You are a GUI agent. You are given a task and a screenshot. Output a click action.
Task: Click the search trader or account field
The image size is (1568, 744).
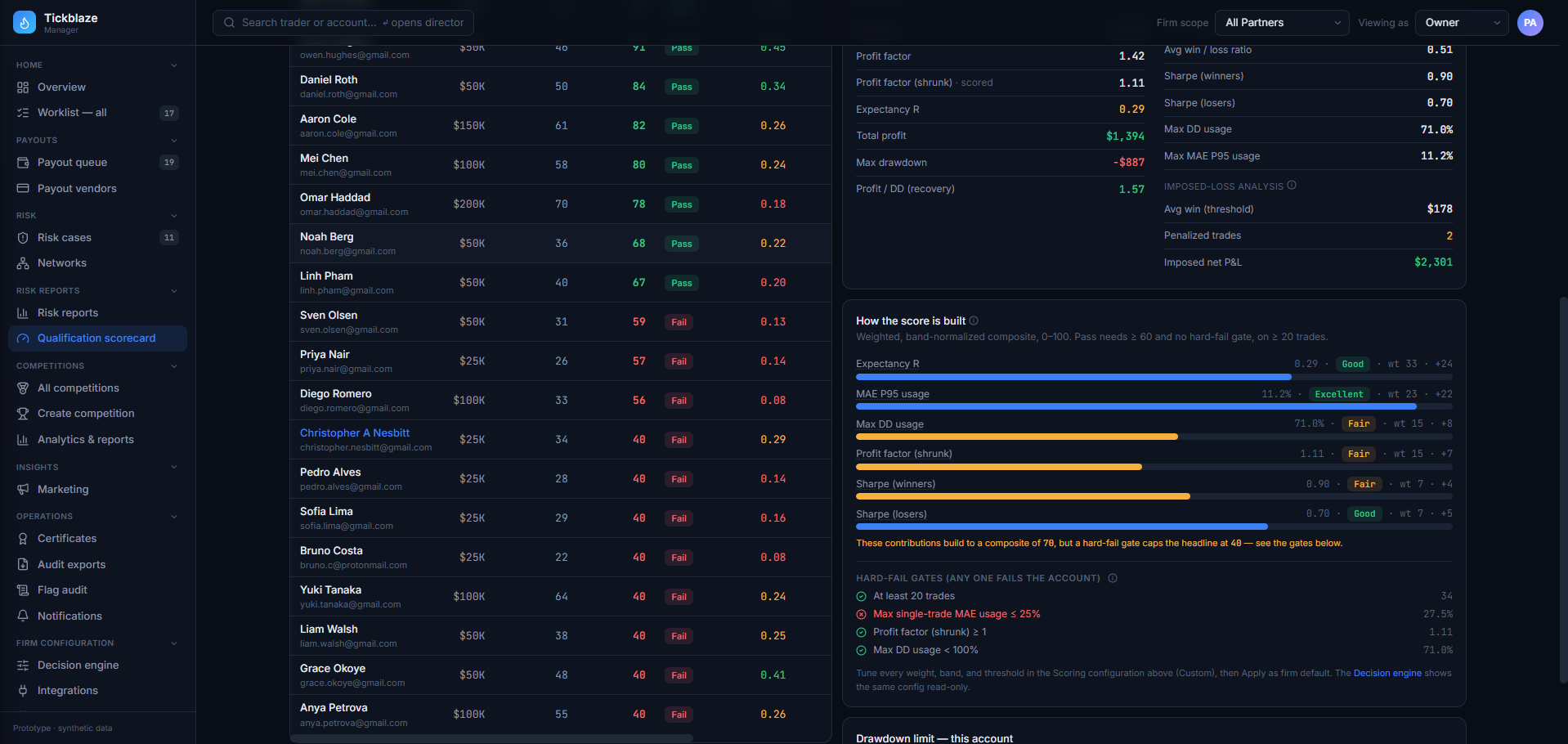click(x=343, y=23)
